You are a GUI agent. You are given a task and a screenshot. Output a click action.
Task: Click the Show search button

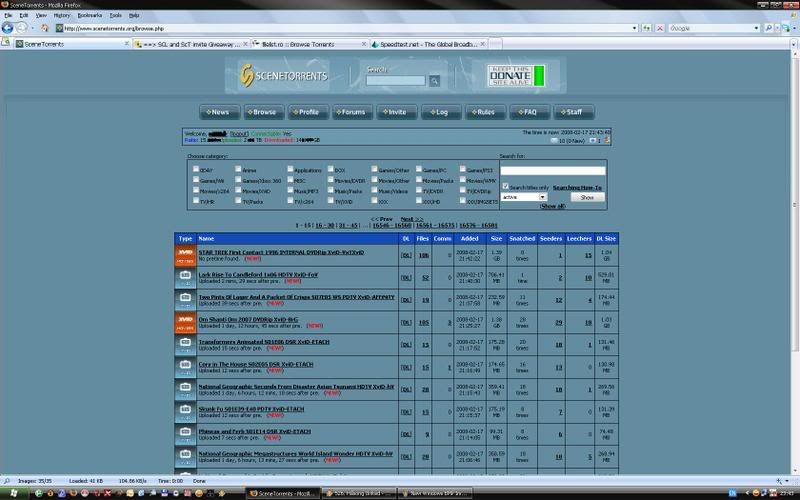587,197
